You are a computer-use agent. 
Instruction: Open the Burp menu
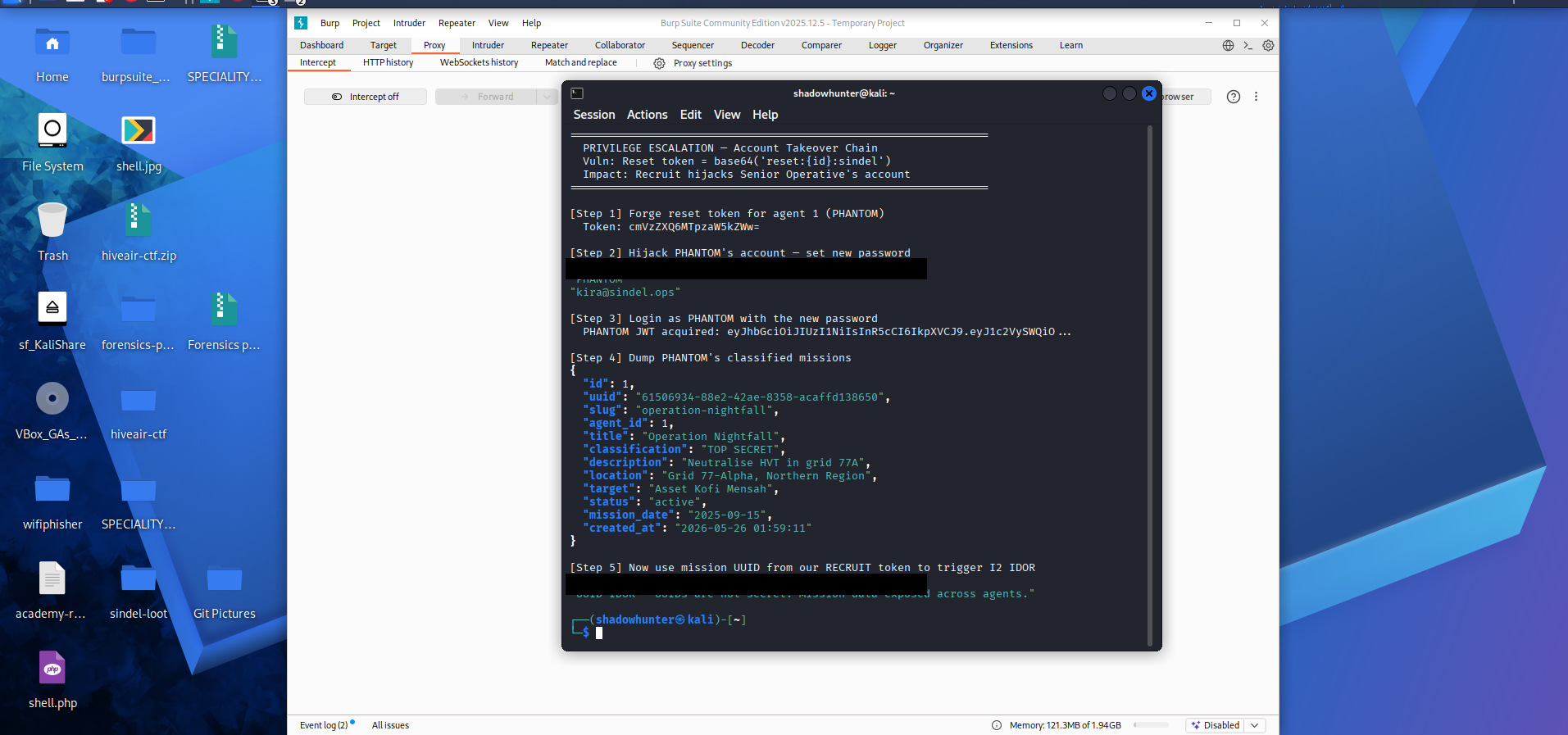[330, 23]
